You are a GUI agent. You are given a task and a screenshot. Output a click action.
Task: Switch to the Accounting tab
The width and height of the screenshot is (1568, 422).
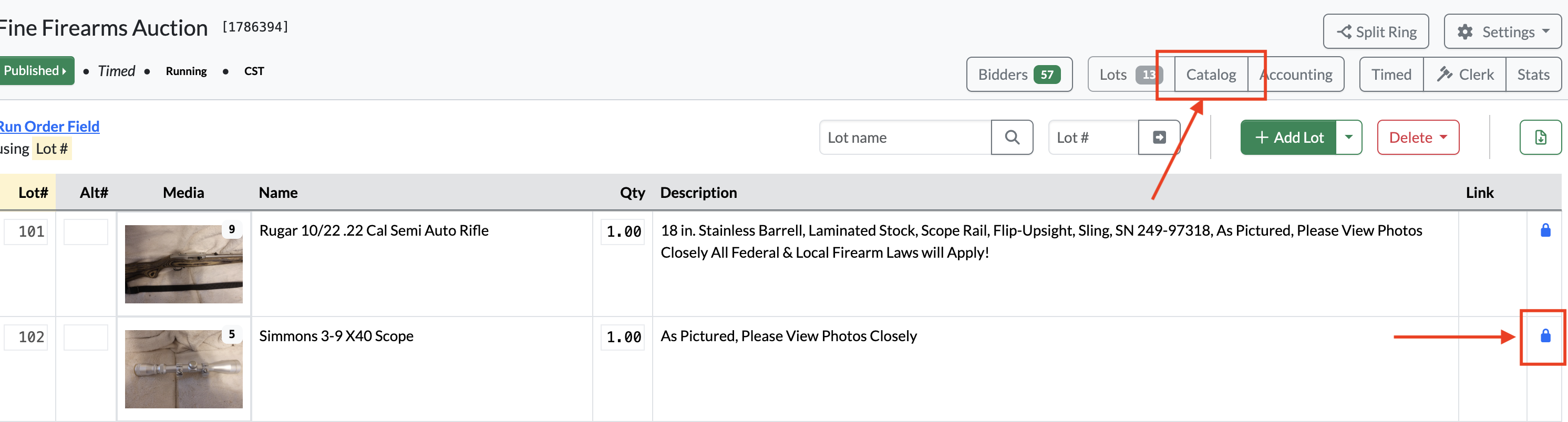1296,74
